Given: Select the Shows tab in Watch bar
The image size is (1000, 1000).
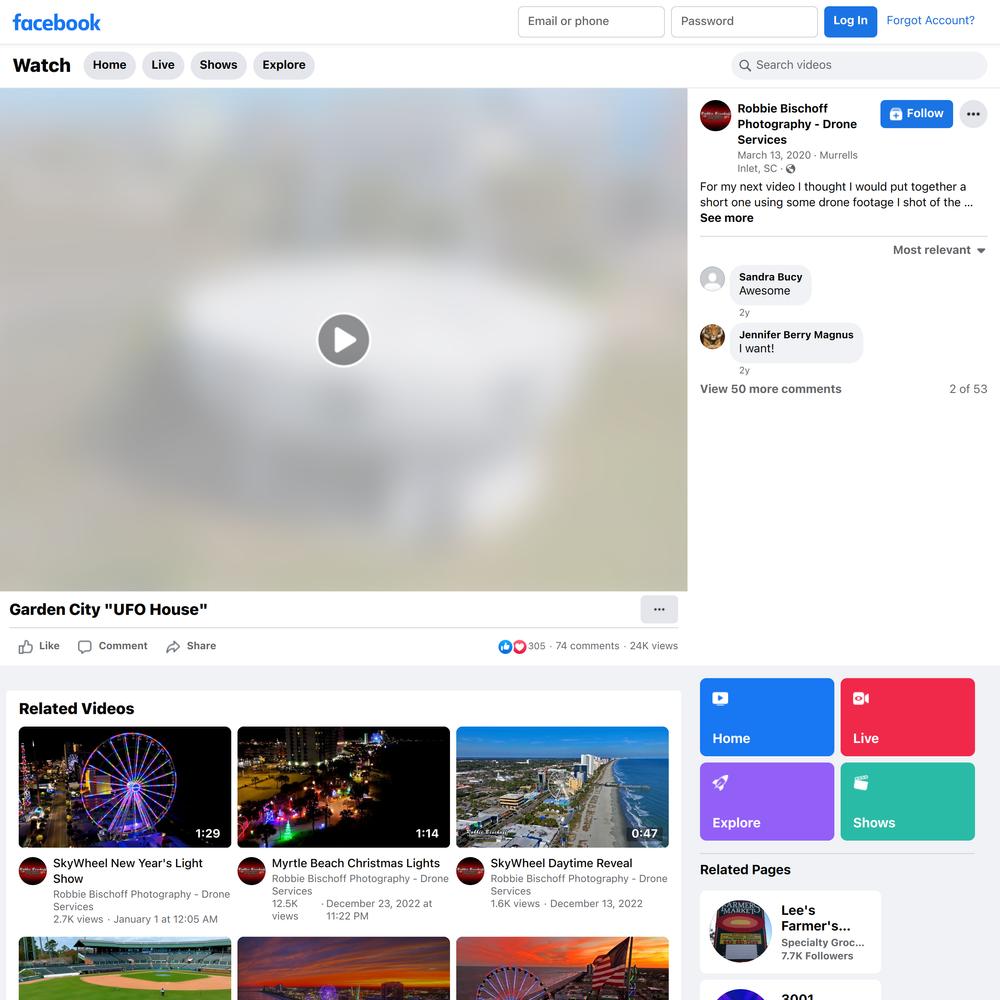Looking at the screenshot, I should point(218,65).
